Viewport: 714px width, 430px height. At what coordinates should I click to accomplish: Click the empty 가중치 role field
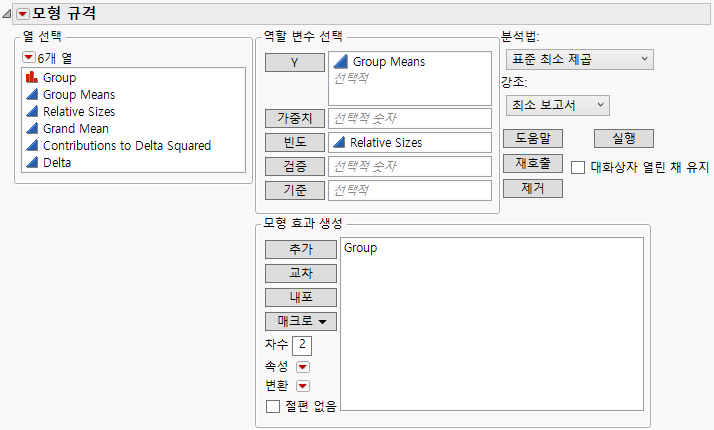410,118
